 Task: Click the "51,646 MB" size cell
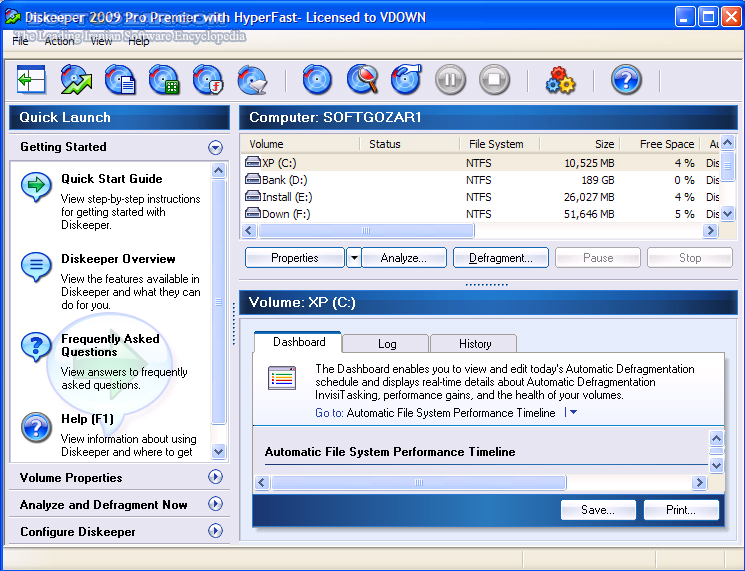point(589,214)
